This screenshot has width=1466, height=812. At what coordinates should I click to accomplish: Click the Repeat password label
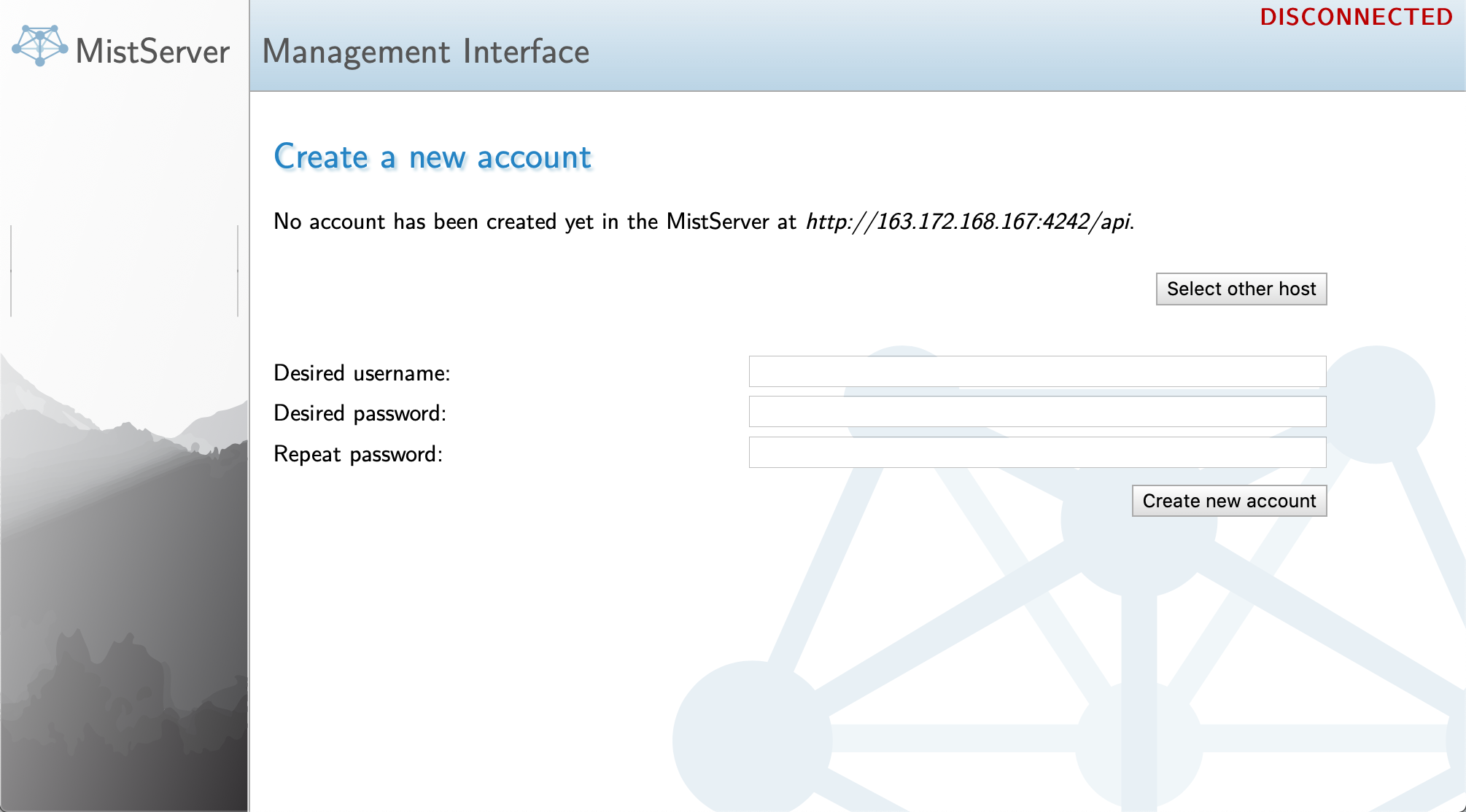(357, 454)
